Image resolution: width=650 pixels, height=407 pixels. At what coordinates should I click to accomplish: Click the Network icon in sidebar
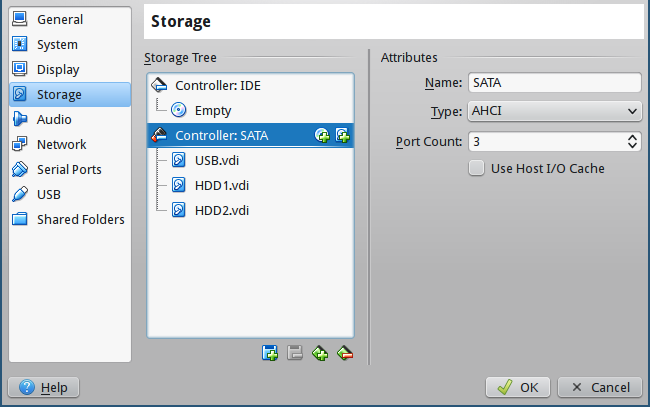(x=19, y=144)
